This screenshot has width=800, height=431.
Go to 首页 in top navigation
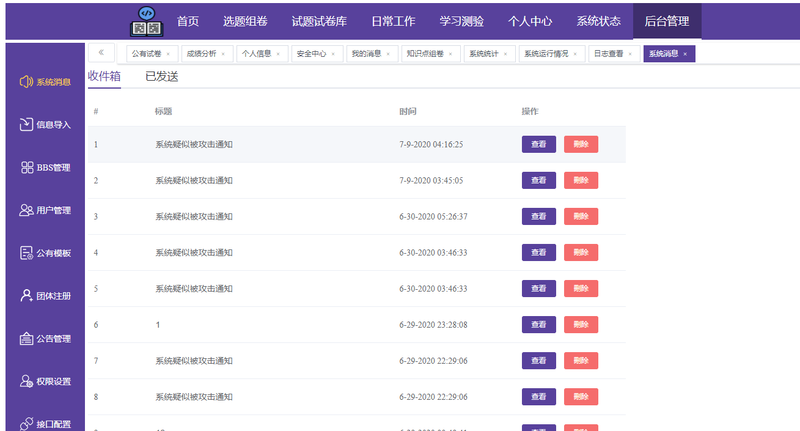188,21
